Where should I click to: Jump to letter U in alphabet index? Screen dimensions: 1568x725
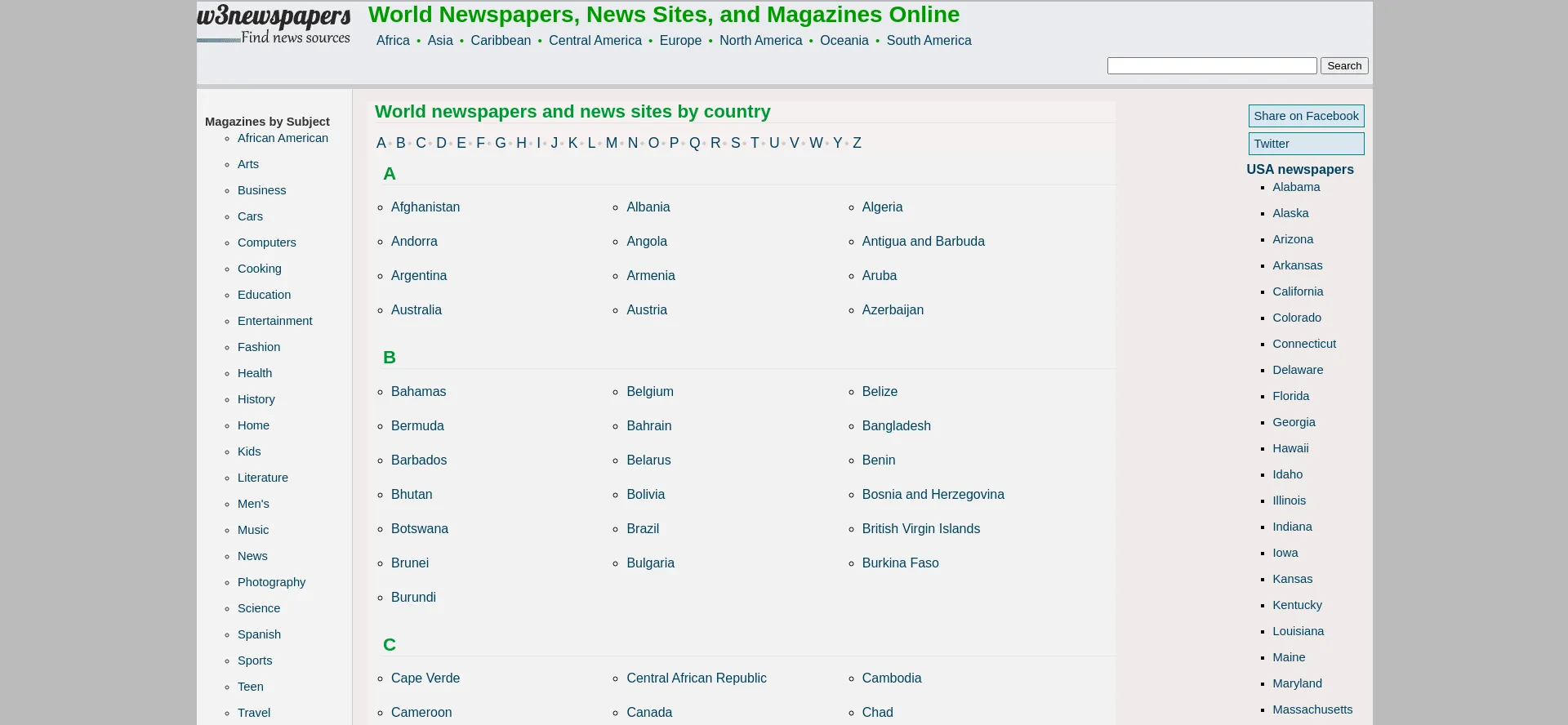774,143
